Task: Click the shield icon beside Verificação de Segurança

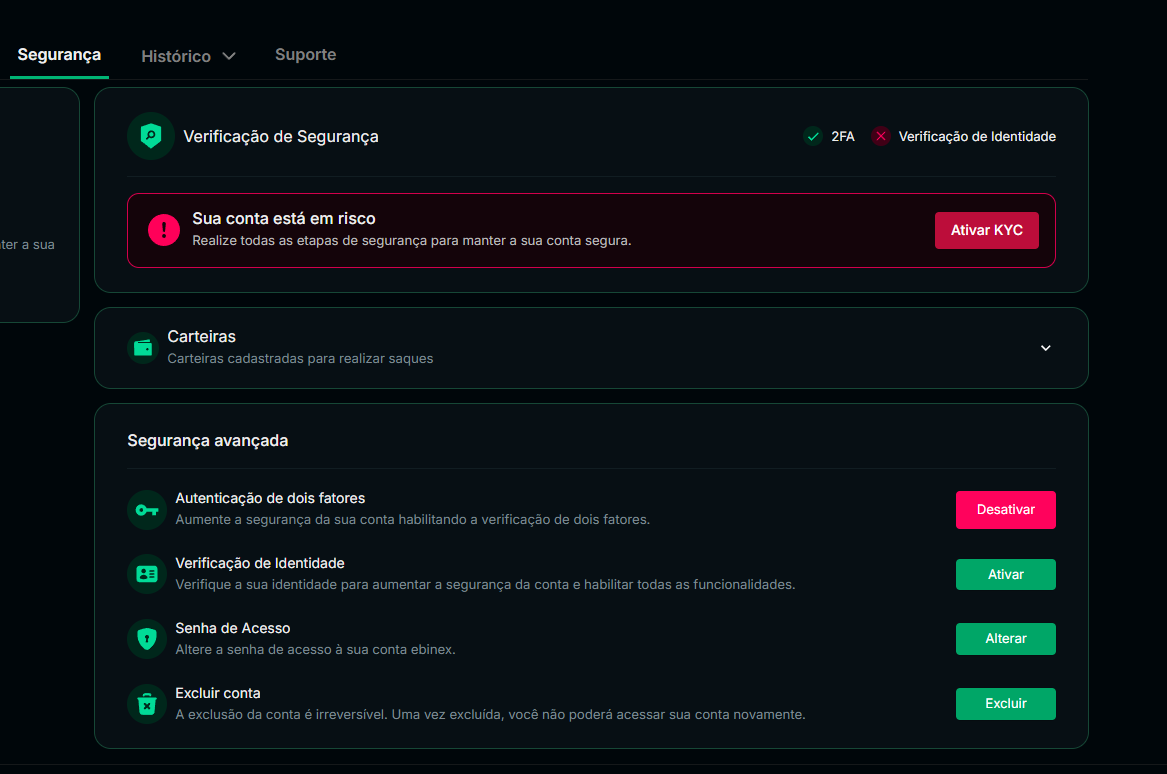Action: [151, 136]
